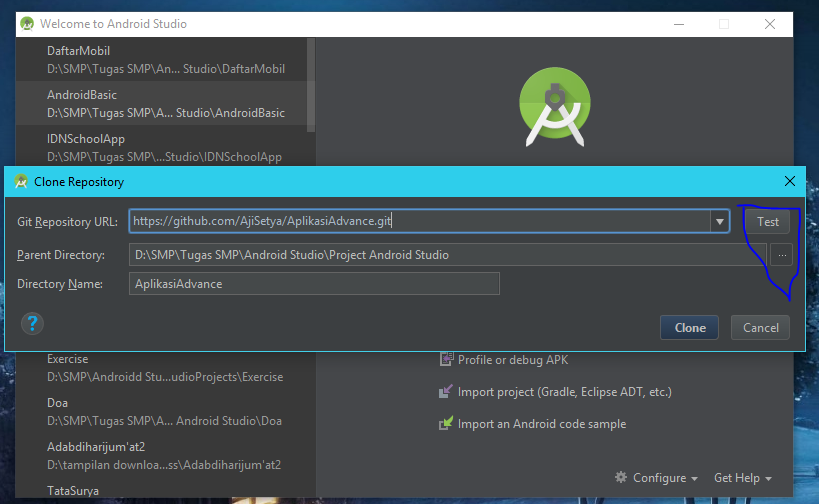Viewport: 819px width, 504px height.
Task: Close the Welcome to Android Studio window
Action: tap(769, 24)
